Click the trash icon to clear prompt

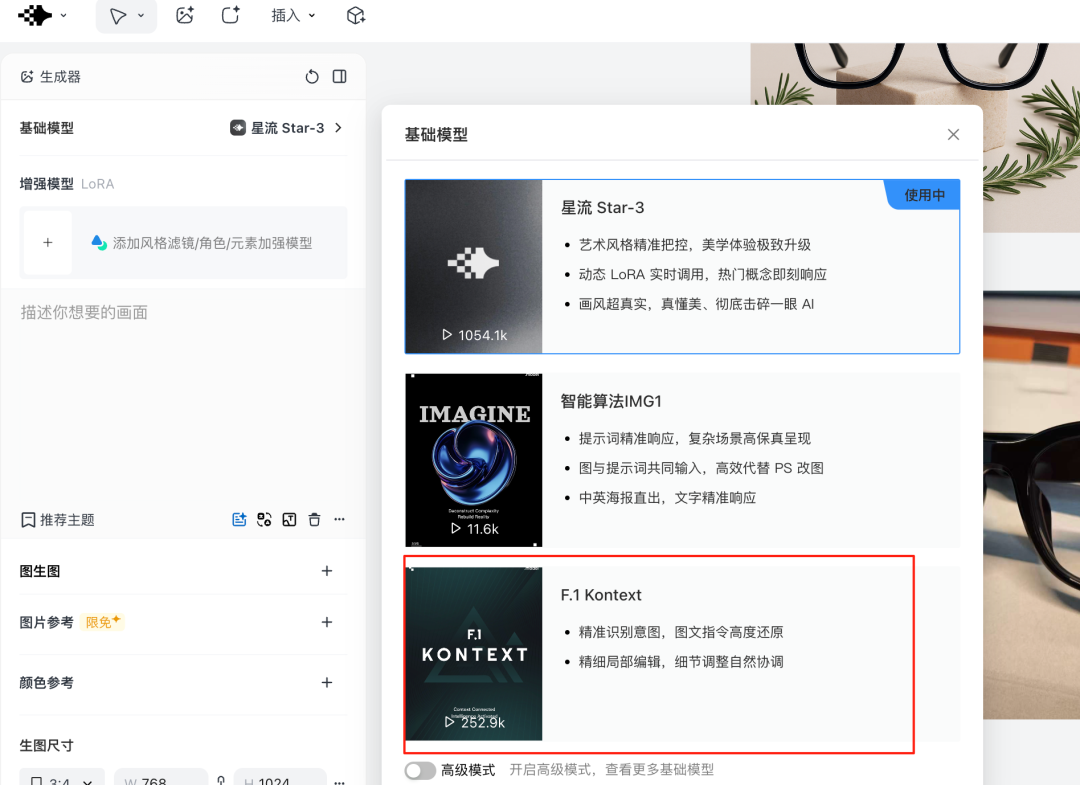[314, 520]
